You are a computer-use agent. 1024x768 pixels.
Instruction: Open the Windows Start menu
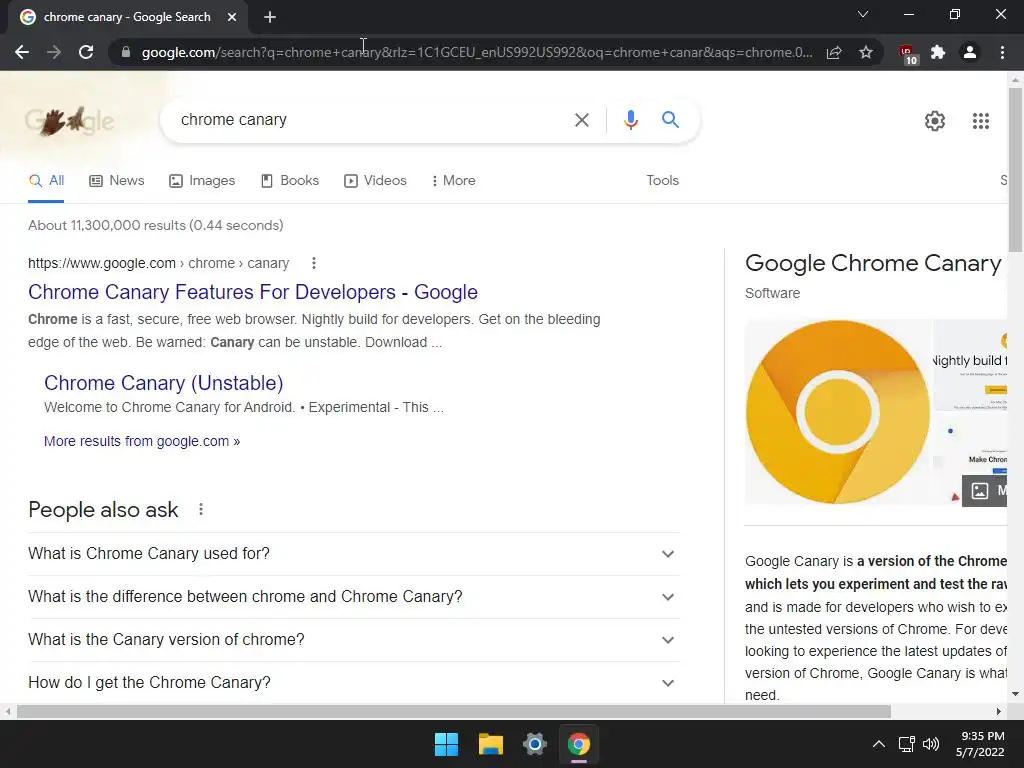(447, 744)
